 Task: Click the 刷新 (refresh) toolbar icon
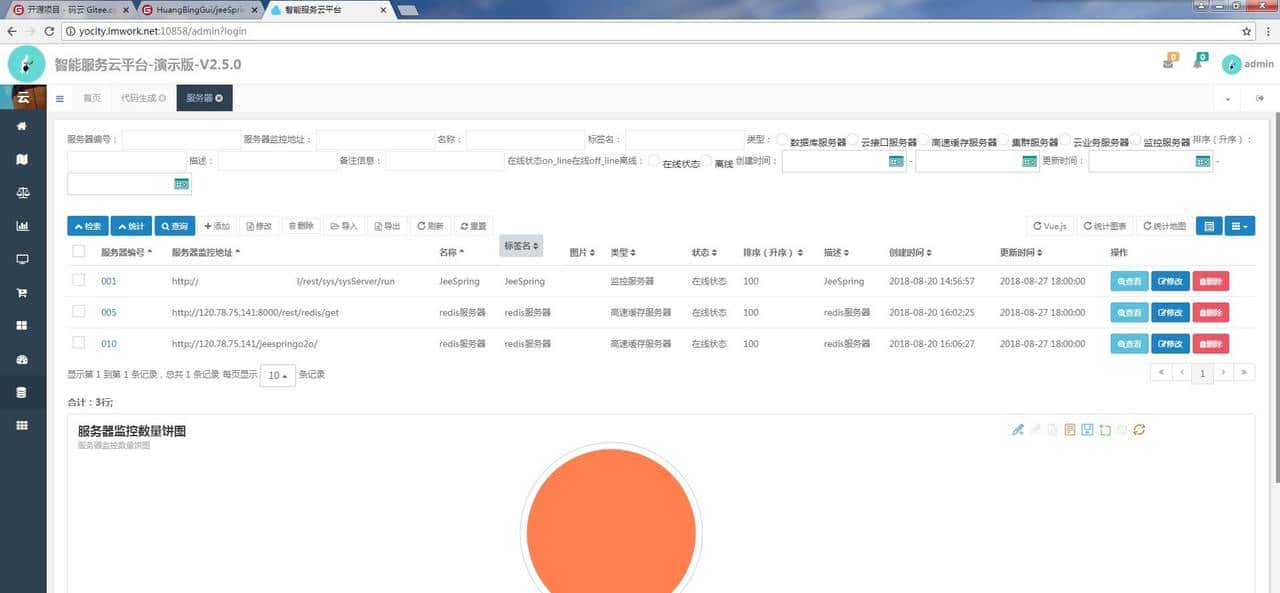point(430,226)
